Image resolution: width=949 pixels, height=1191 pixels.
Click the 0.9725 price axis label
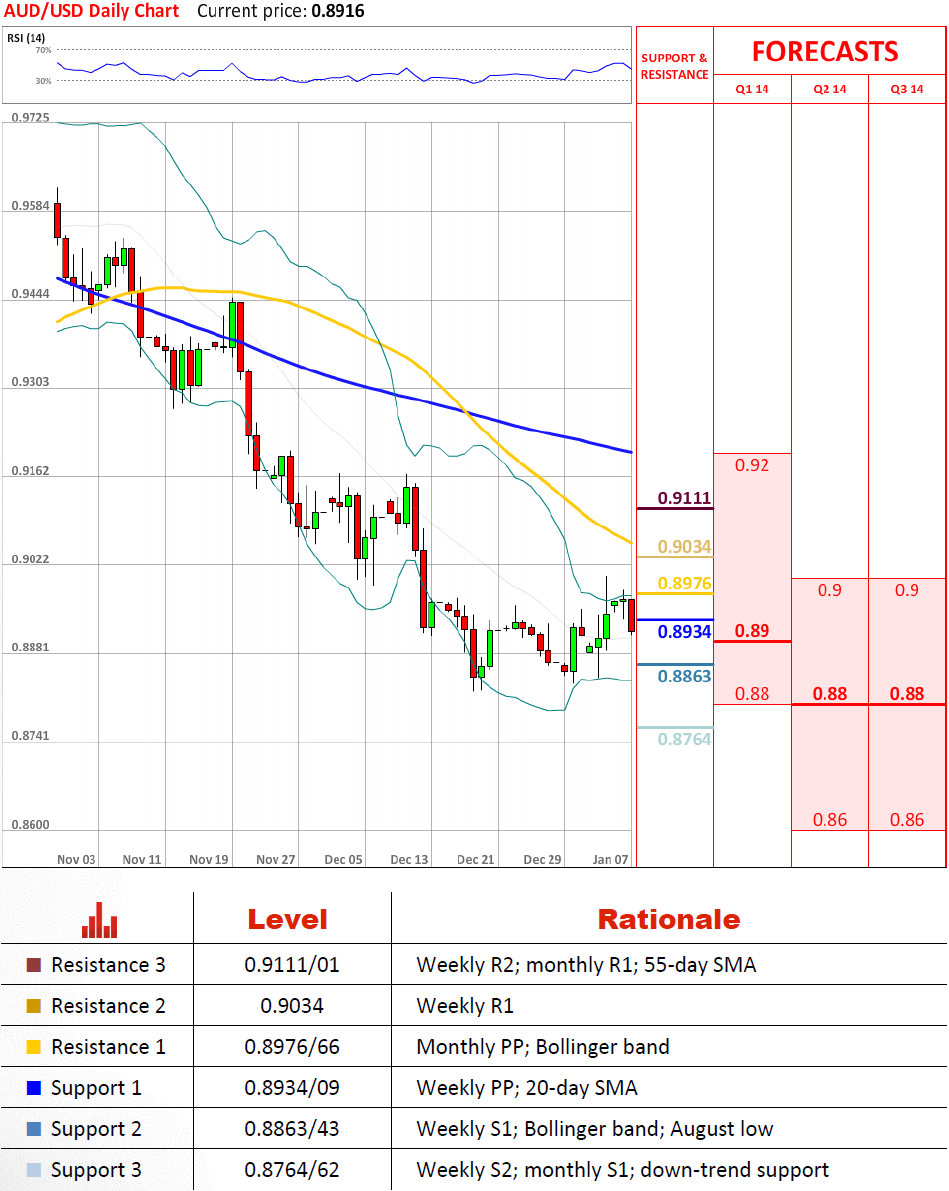[x=30, y=118]
